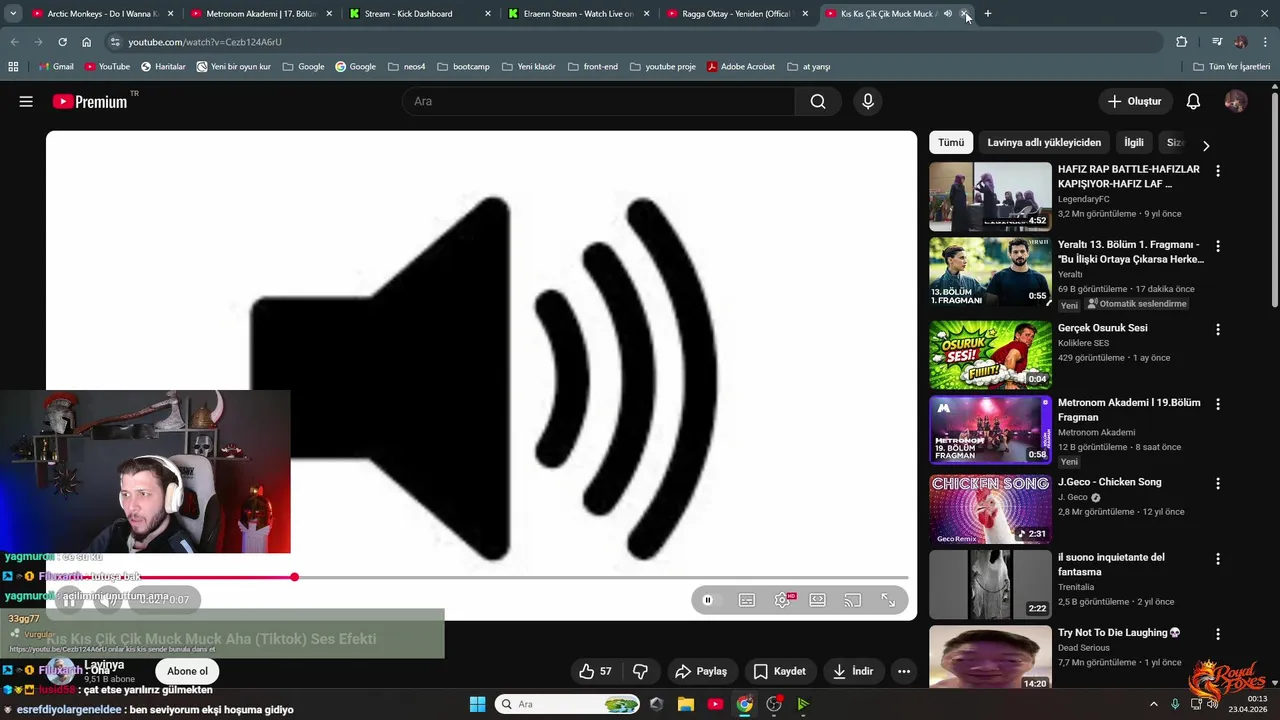This screenshot has height=720, width=1280.
Task: Open youtube proje bookmark folder
Action: coord(663,67)
